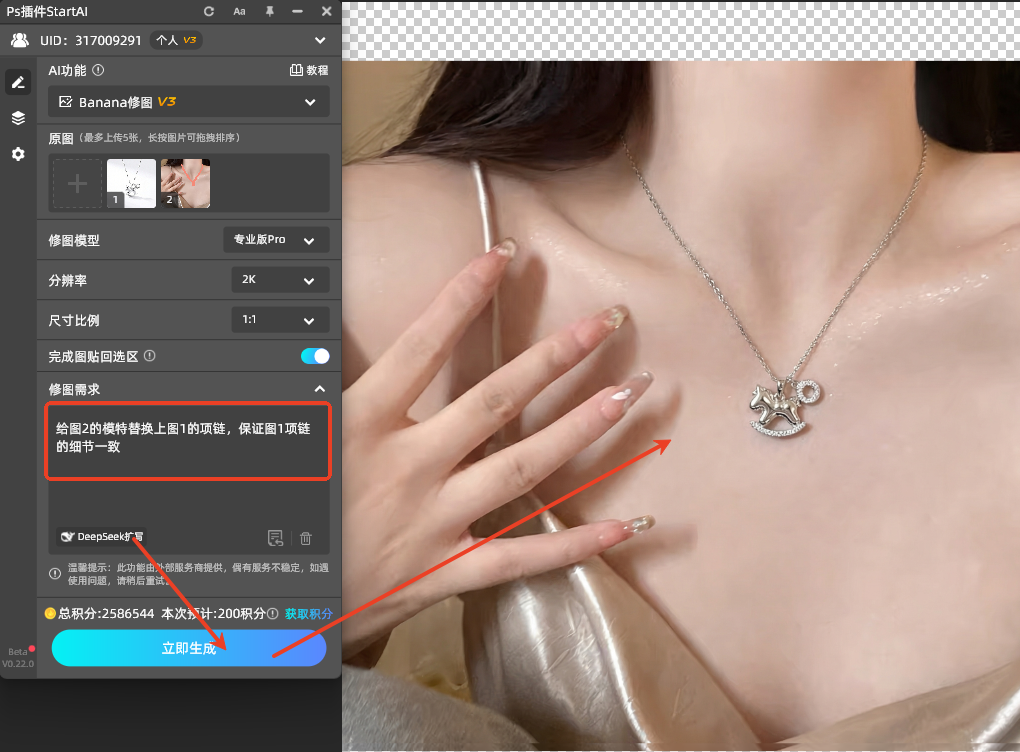The width and height of the screenshot is (1020, 752).
Task: Click the refresh icon in plugin title bar
Action: tap(209, 11)
